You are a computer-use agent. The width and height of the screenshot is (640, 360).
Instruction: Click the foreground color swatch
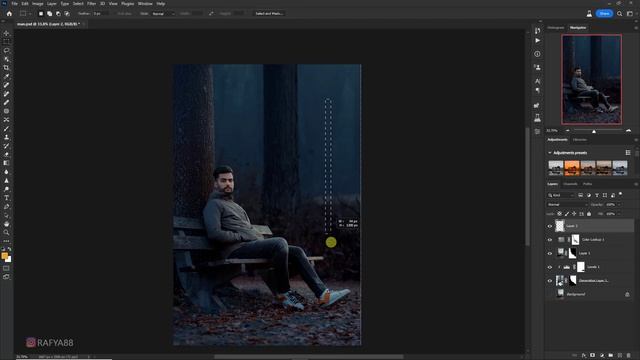[4, 256]
